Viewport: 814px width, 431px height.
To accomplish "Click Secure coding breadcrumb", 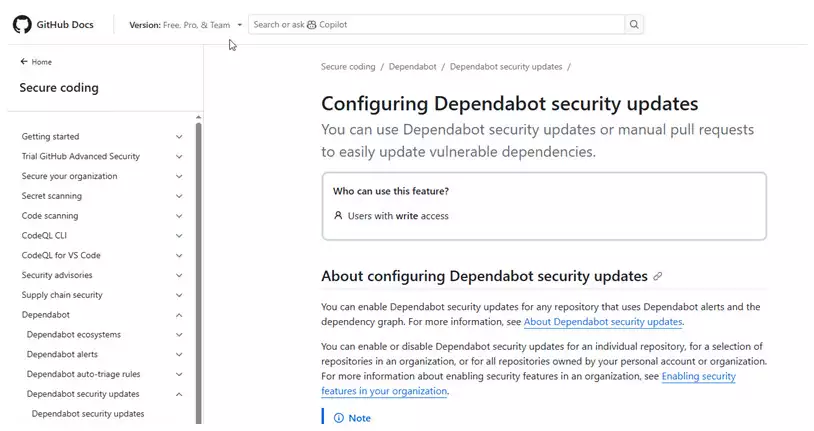I will click(348, 66).
